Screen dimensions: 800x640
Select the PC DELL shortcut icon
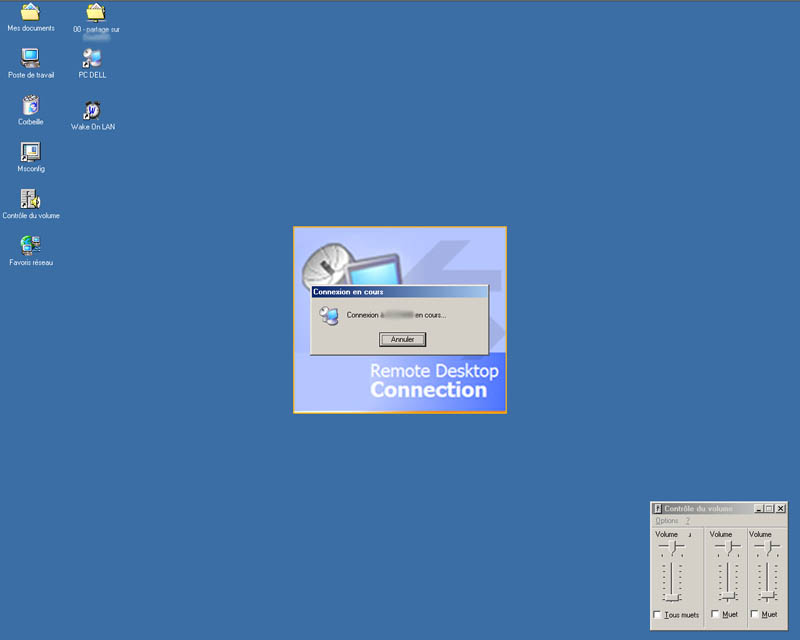(92, 58)
